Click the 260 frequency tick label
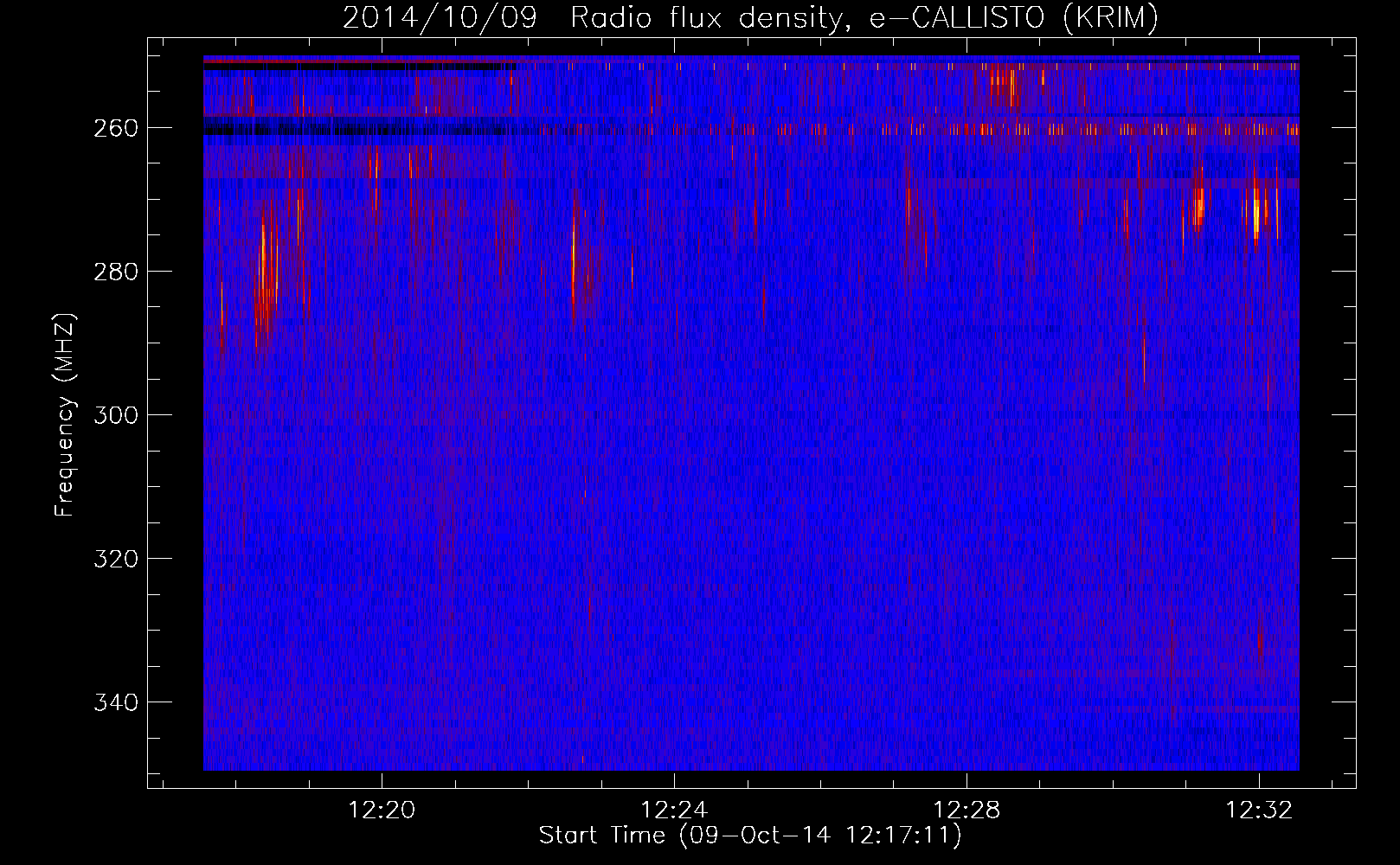1400x865 pixels. [116, 128]
